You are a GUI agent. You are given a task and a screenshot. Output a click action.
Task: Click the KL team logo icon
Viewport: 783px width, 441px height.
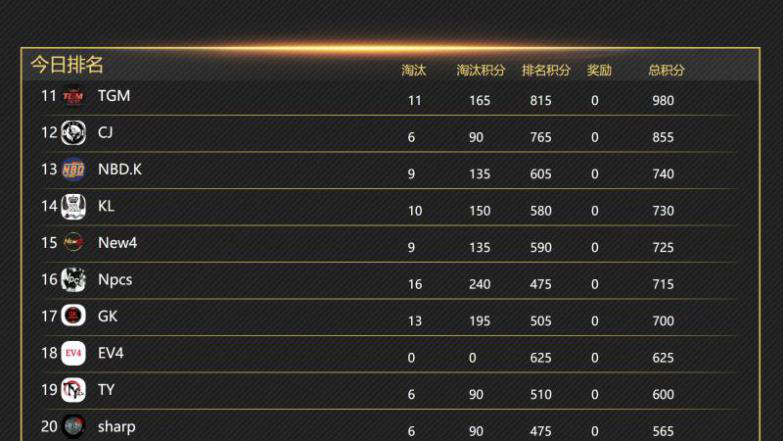point(73,206)
